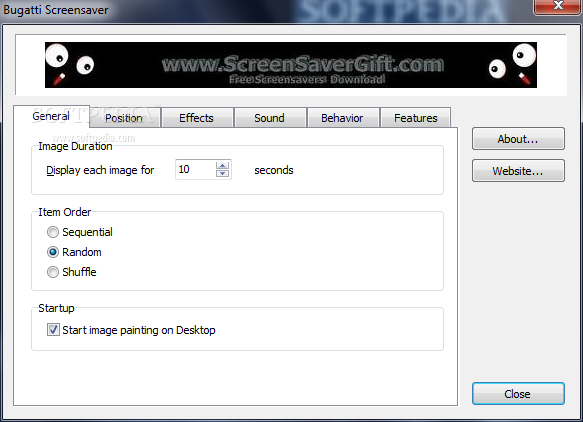
Task: Decrease image duration with down arrow
Action: point(222,173)
